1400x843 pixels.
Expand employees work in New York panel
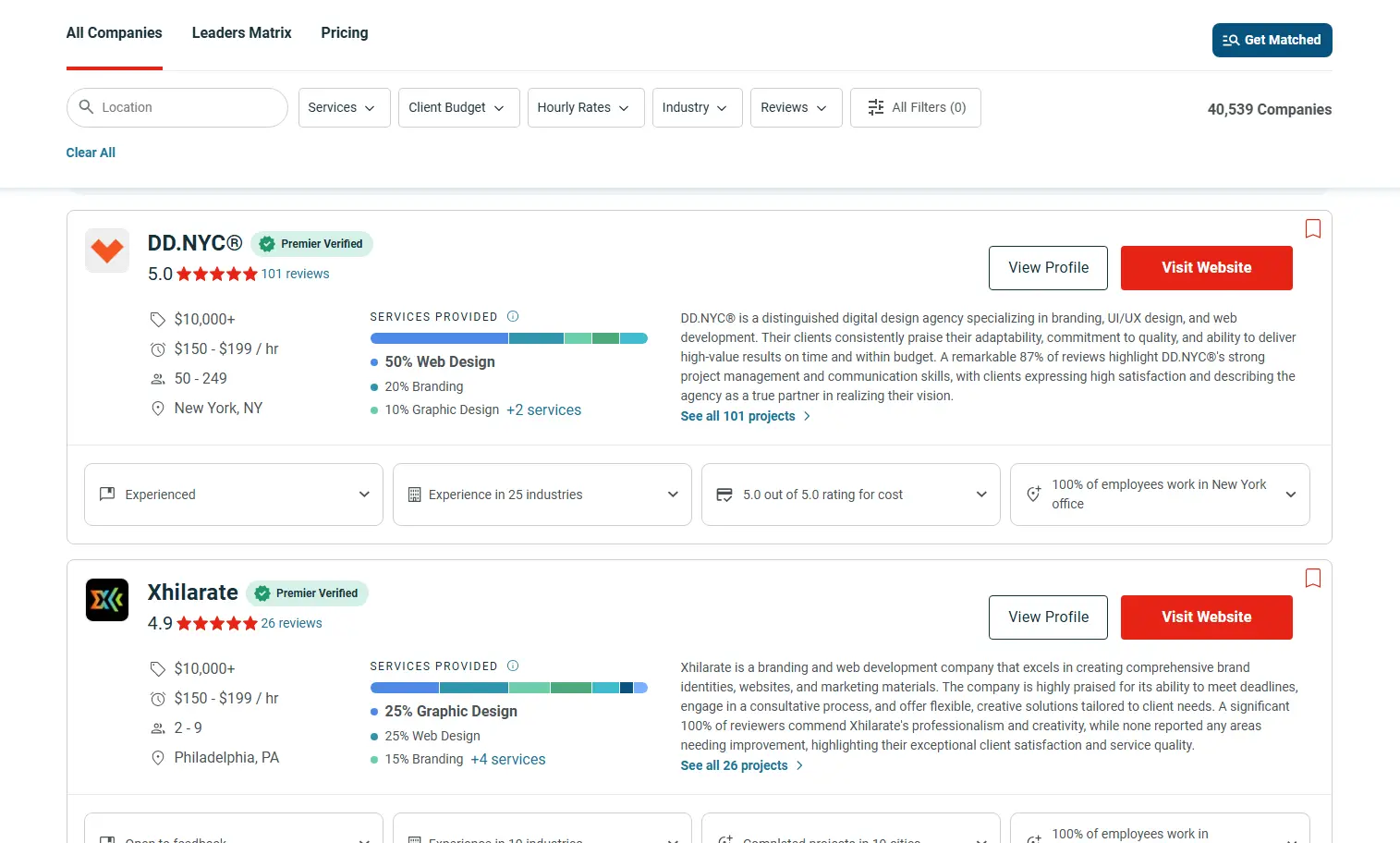1160,495
